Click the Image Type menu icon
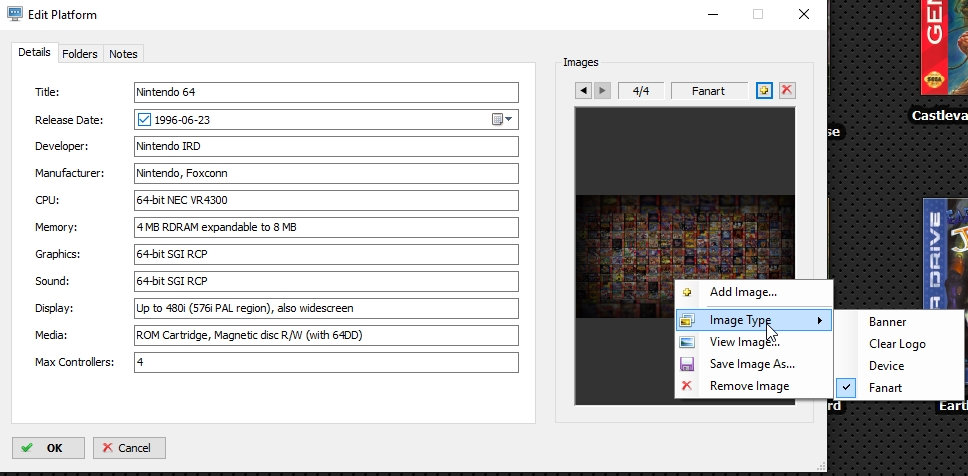The image size is (968, 476). click(686, 320)
